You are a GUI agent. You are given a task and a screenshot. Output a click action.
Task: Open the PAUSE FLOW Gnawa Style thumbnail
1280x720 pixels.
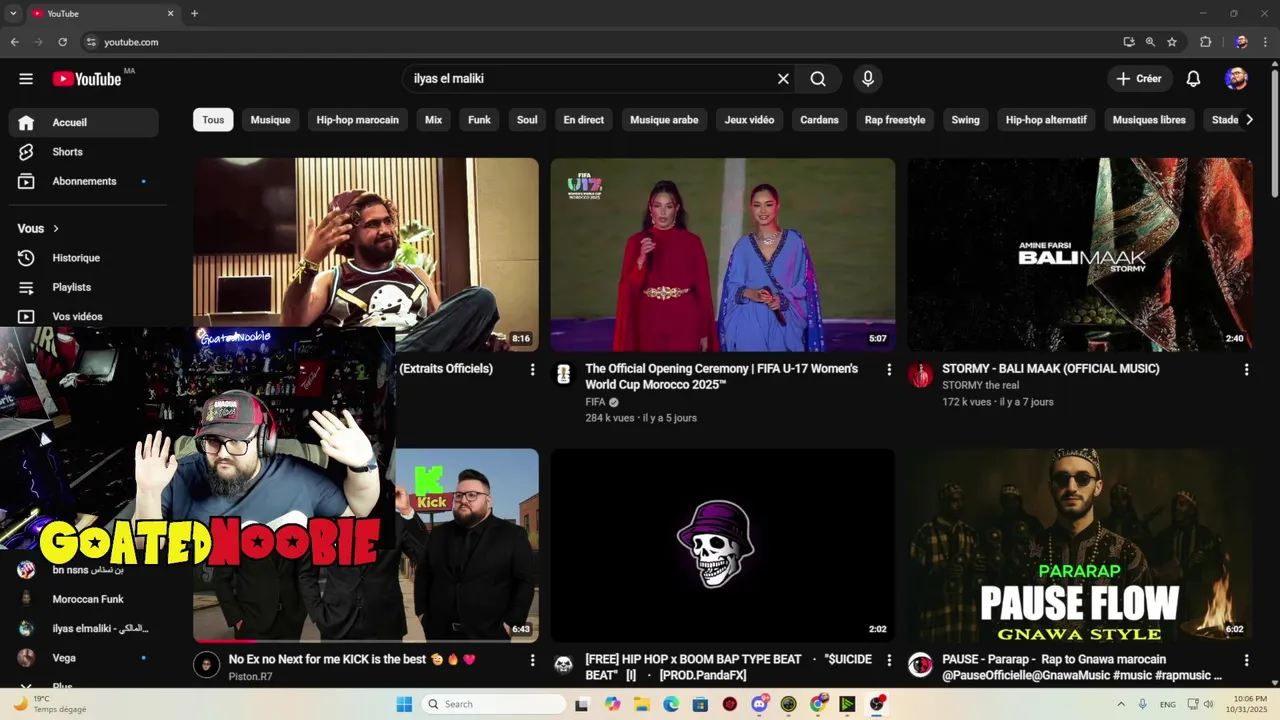point(1080,545)
